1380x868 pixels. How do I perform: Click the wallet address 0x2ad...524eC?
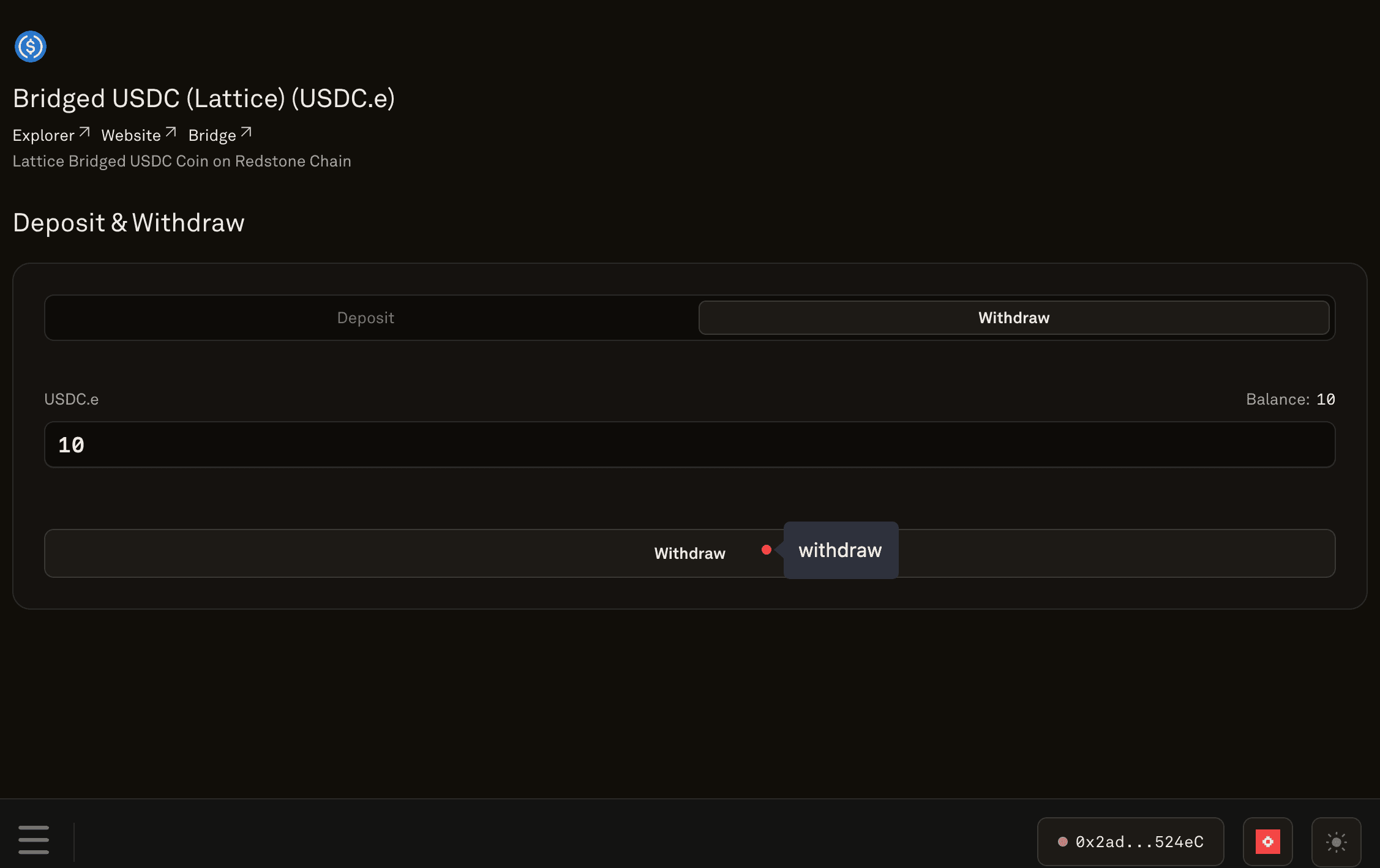coord(1140,841)
